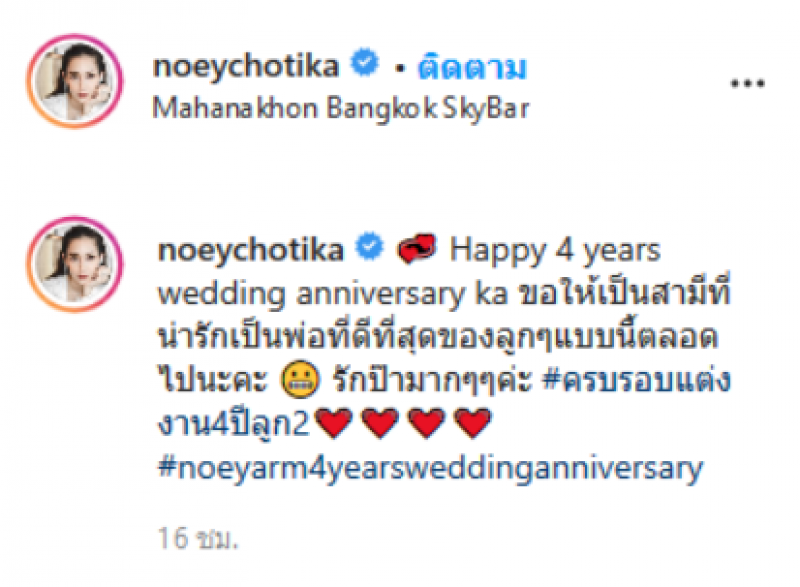The image size is (800, 587).
Task: Open noeychotika profile from header username
Action: point(246,67)
